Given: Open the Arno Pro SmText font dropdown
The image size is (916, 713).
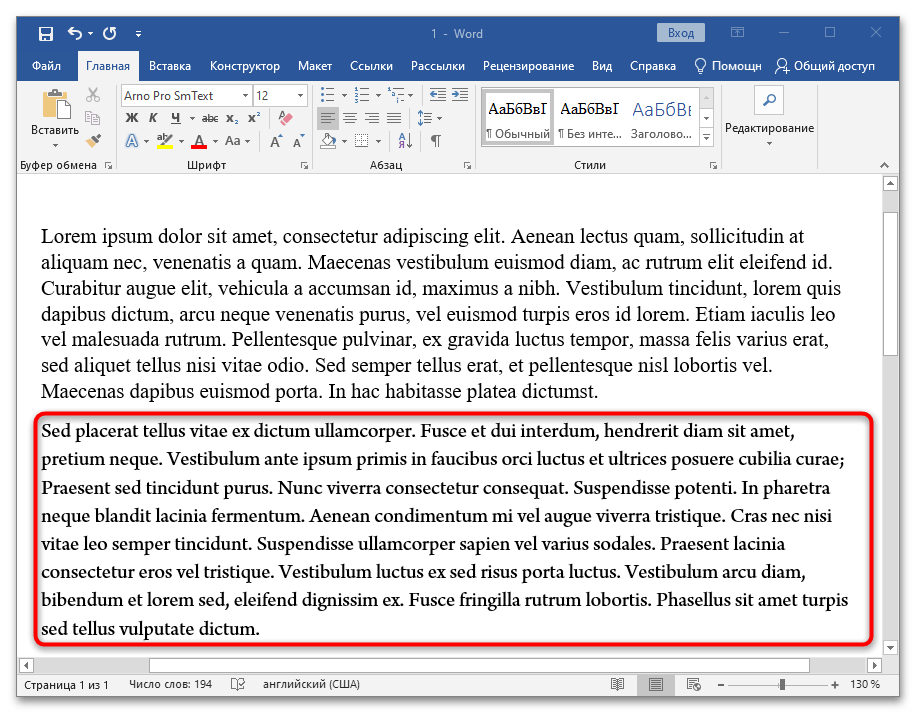Looking at the screenshot, I should click(x=246, y=95).
